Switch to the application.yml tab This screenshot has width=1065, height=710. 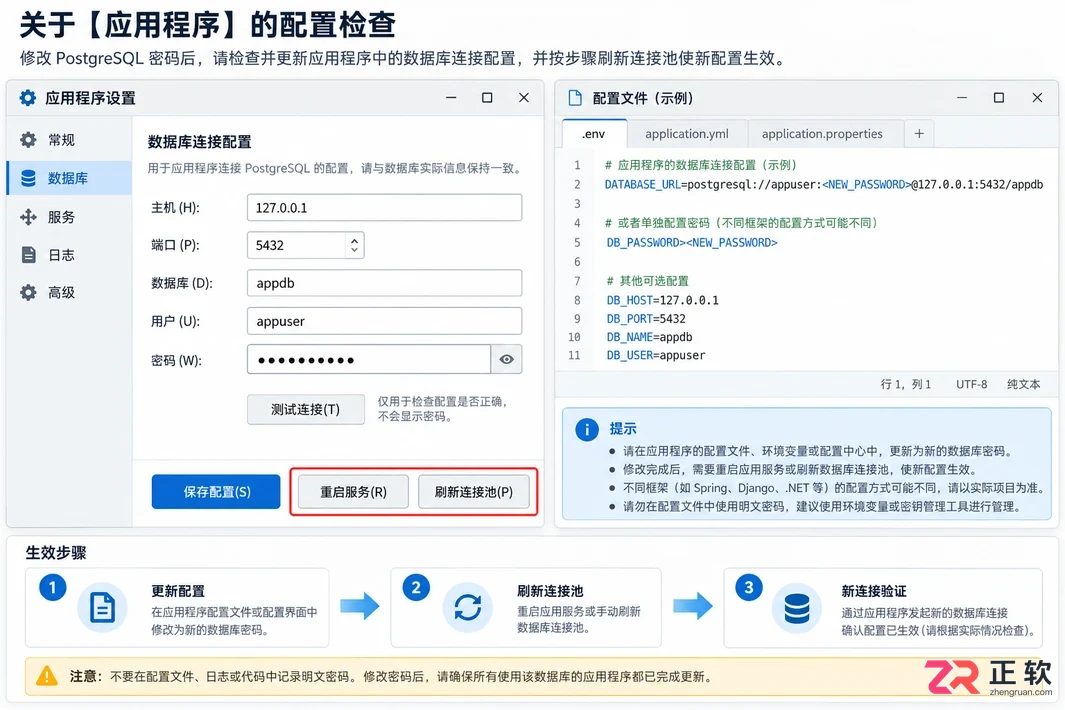pos(687,134)
